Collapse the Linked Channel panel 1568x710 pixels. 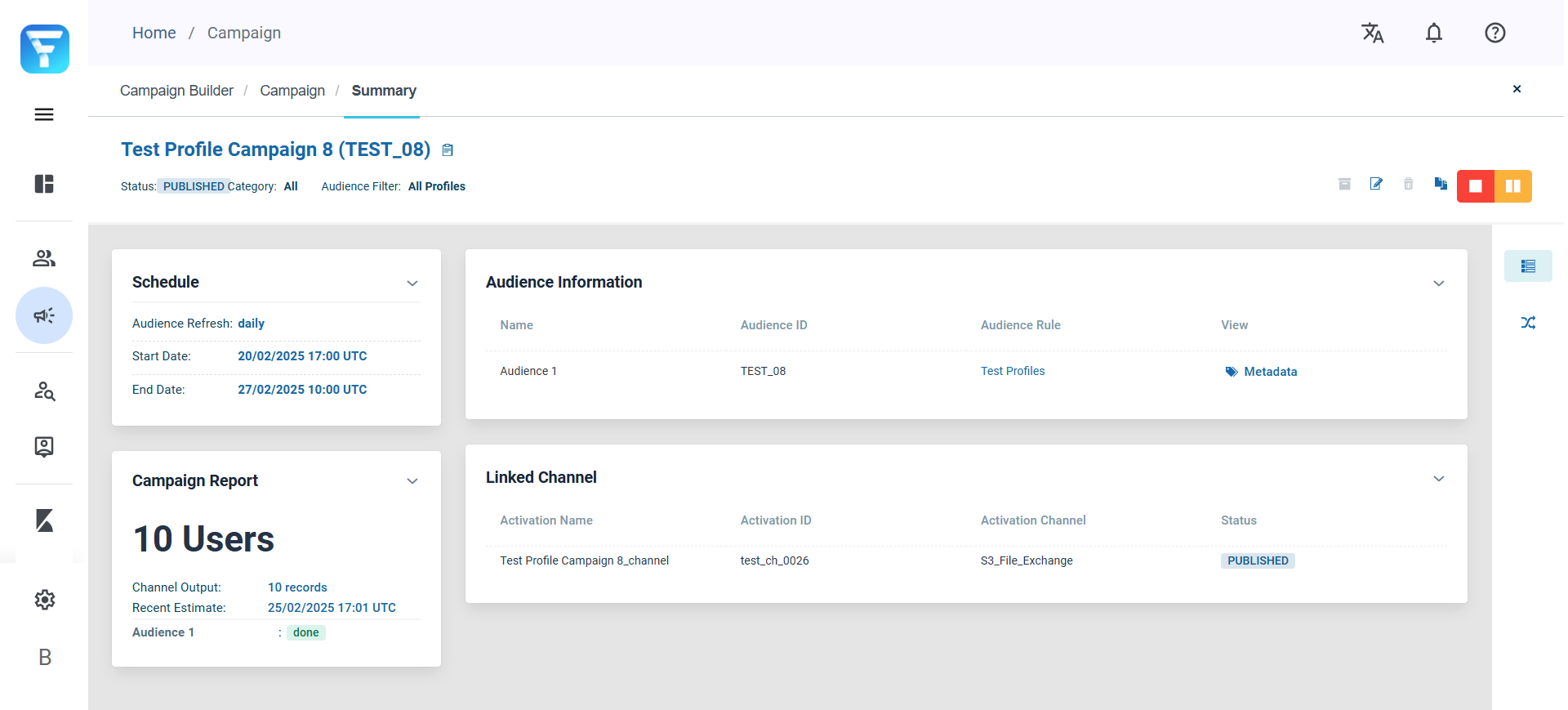[1439, 478]
